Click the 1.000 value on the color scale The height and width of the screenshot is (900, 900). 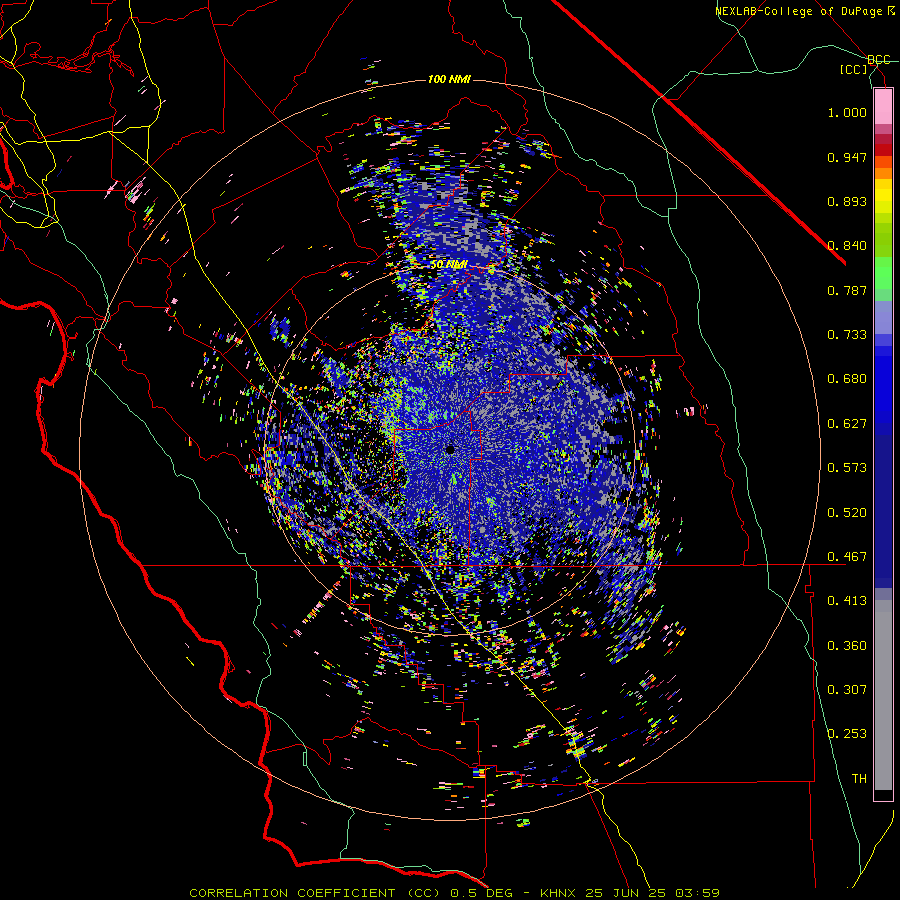[x=847, y=112]
